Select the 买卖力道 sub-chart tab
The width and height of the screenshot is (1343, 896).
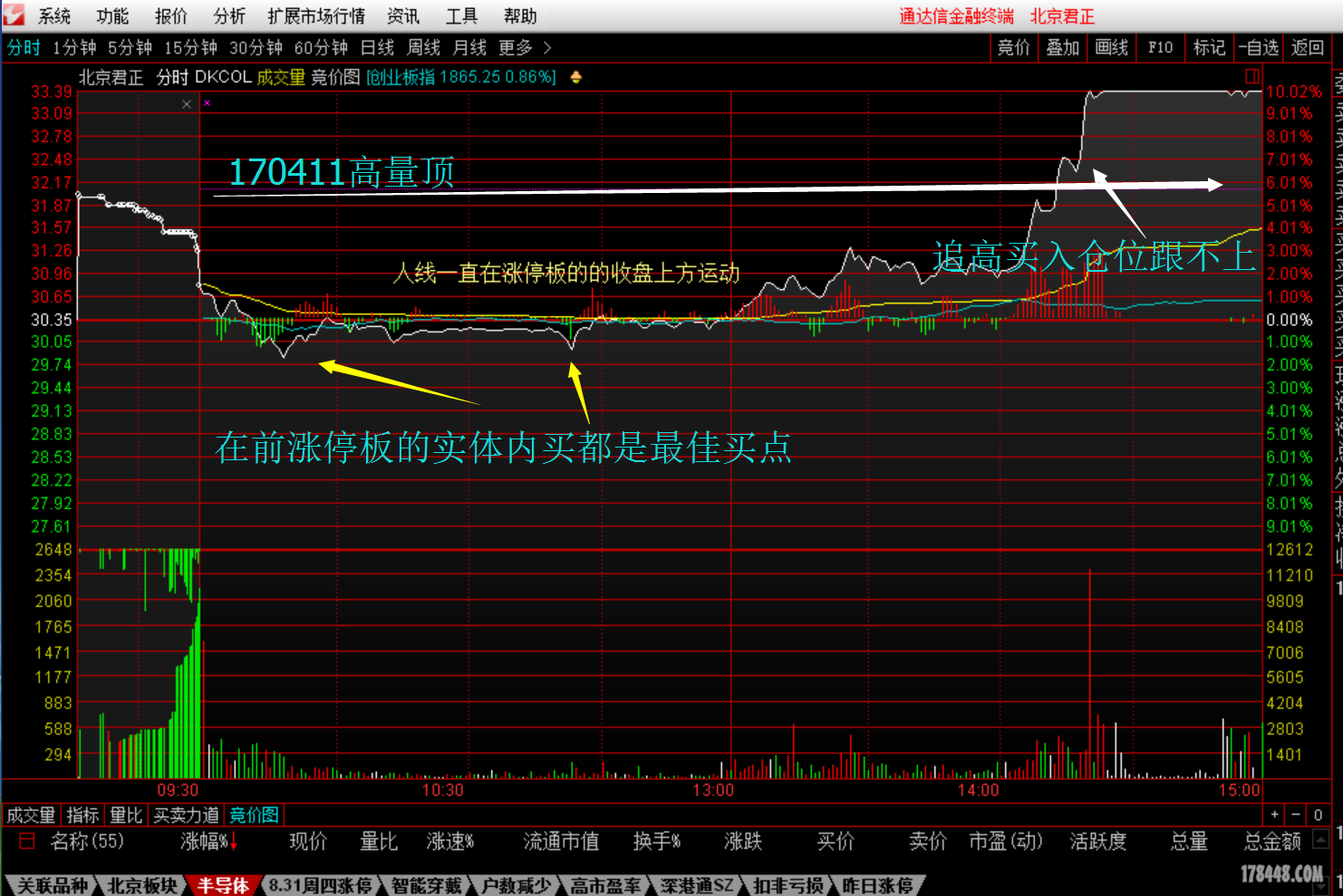tap(186, 815)
